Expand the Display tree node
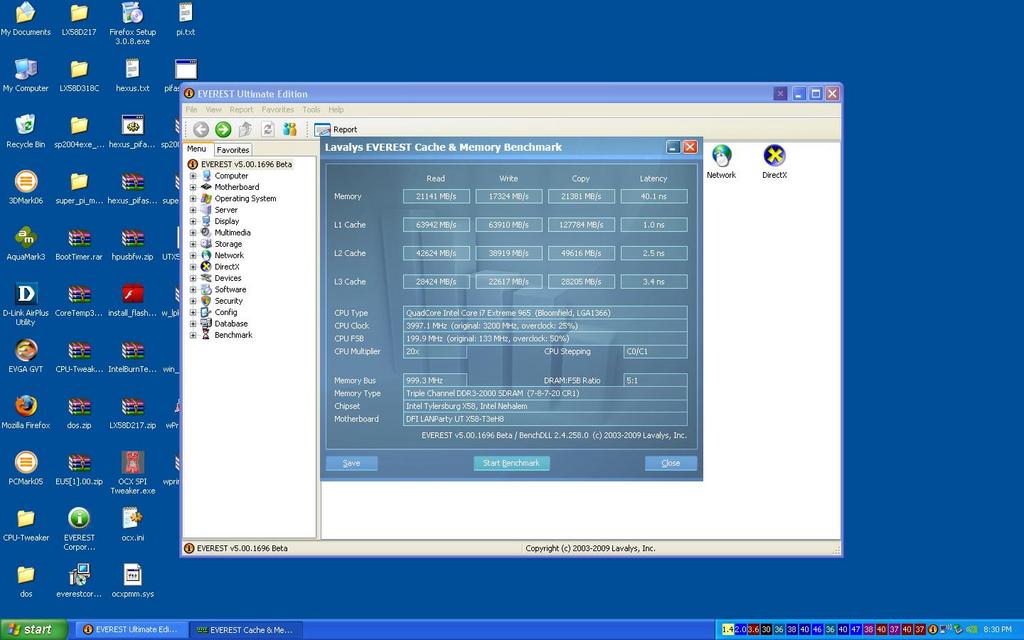 click(x=193, y=221)
